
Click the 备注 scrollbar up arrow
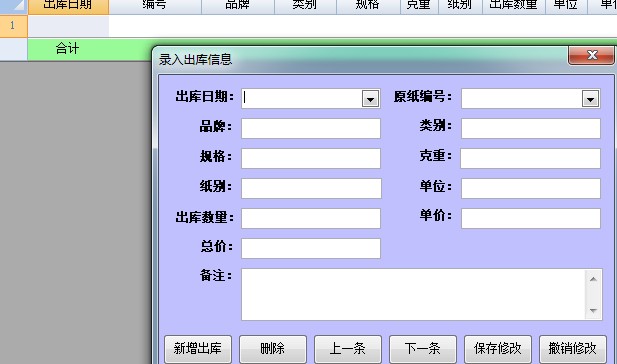pos(593,279)
